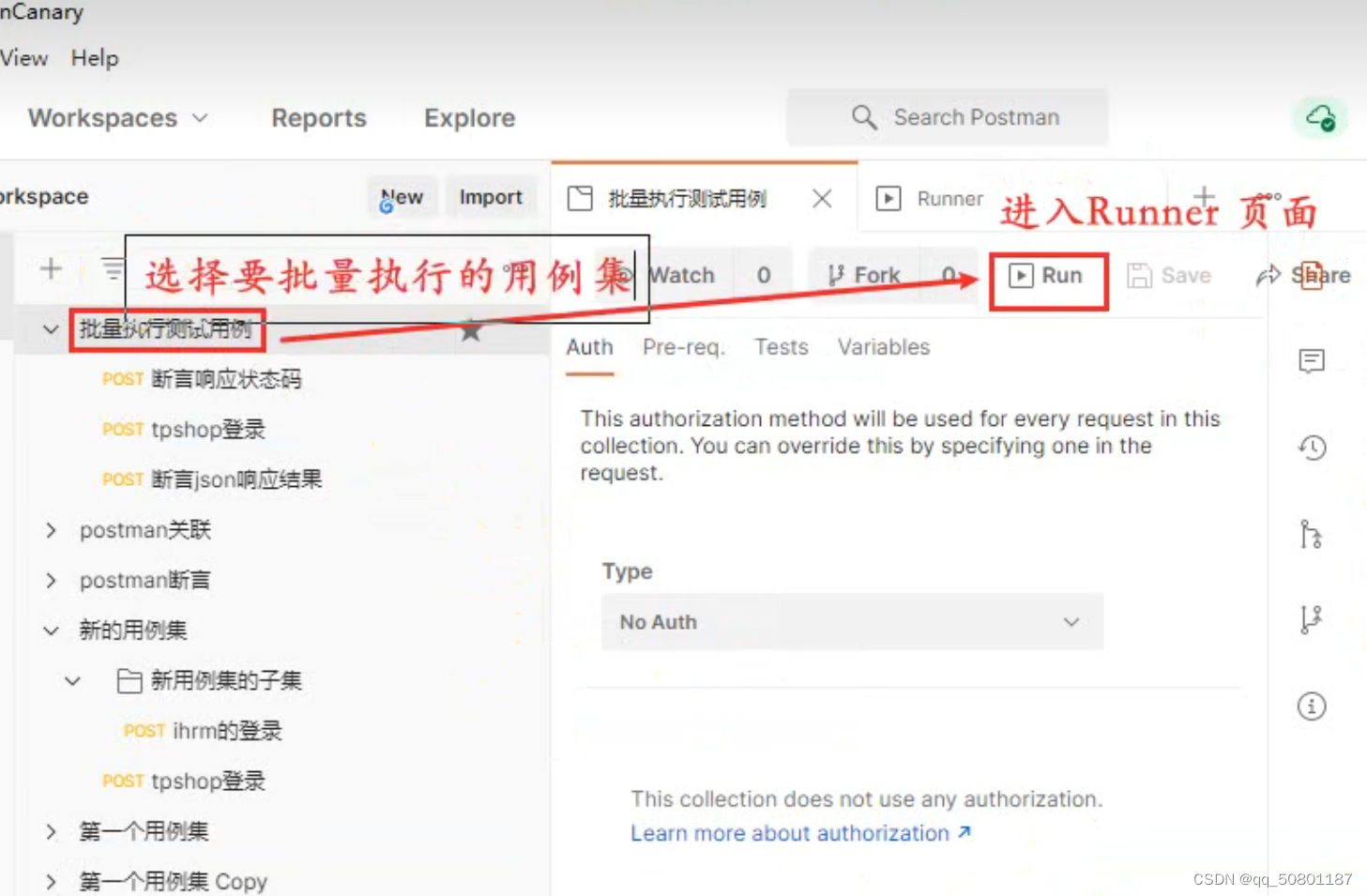
Task: Switch to the Variables tab
Action: (x=884, y=347)
